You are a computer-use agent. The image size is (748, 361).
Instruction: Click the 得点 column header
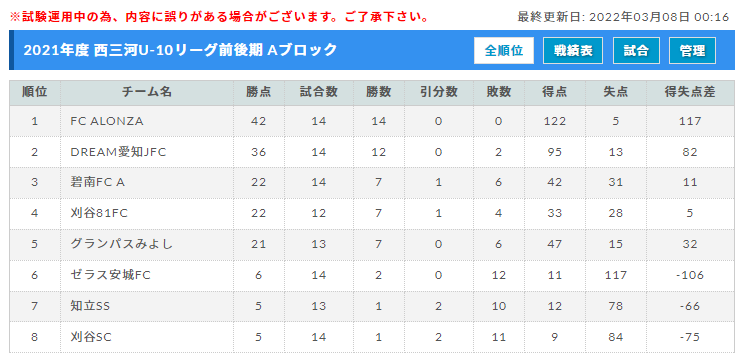[555, 93]
